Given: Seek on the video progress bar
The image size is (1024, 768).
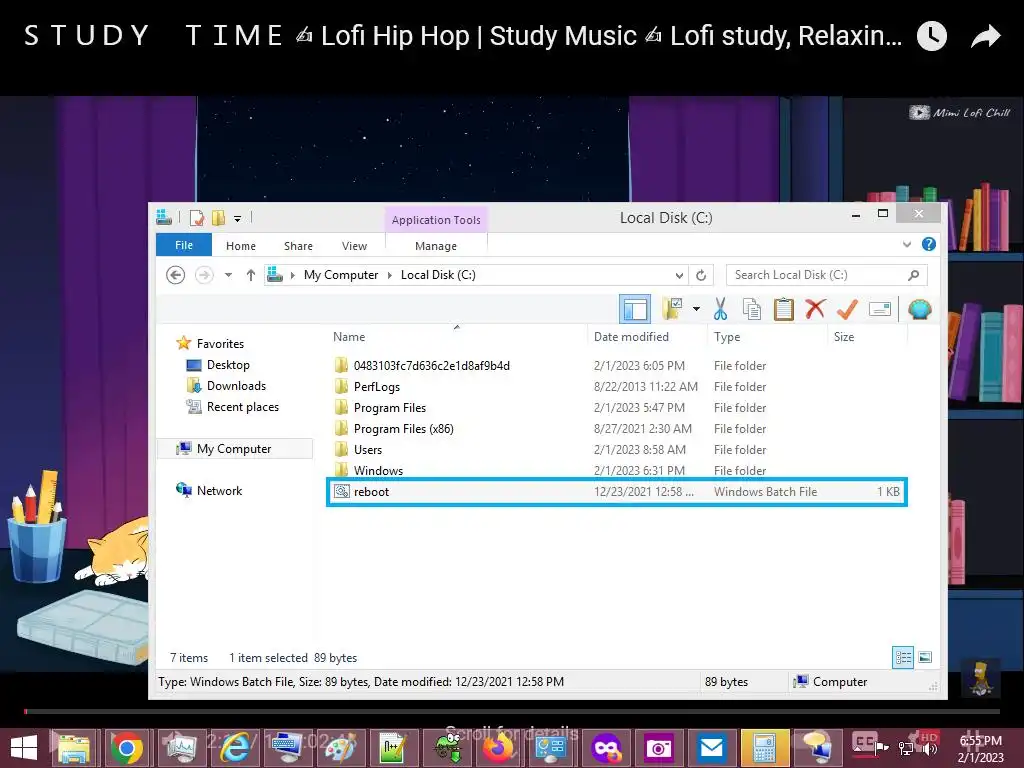Looking at the screenshot, I should coord(512,711).
